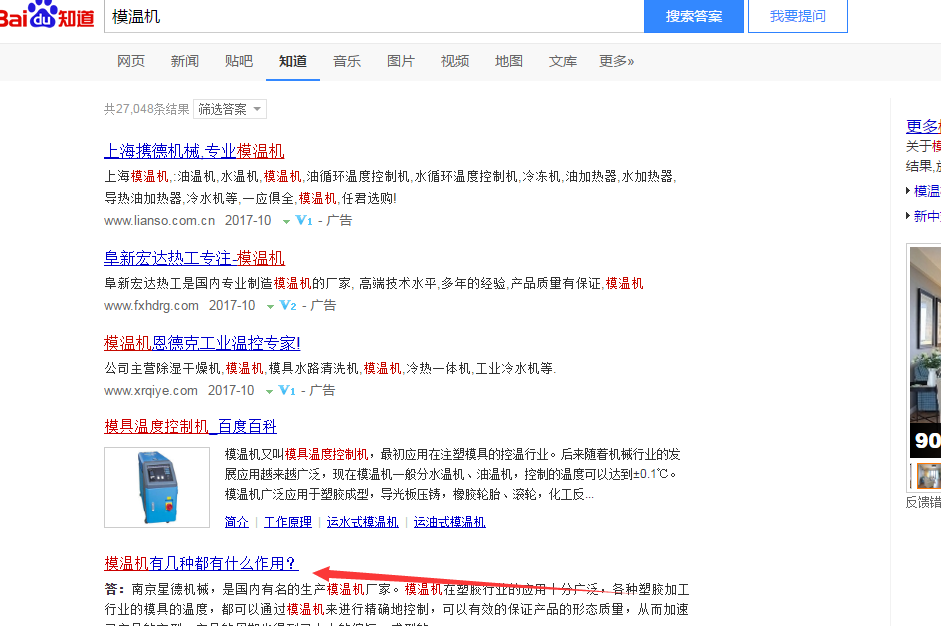941x626 pixels.
Task: Expand the green arrow beside www.lianso.com.cn
Action: tap(286, 221)
